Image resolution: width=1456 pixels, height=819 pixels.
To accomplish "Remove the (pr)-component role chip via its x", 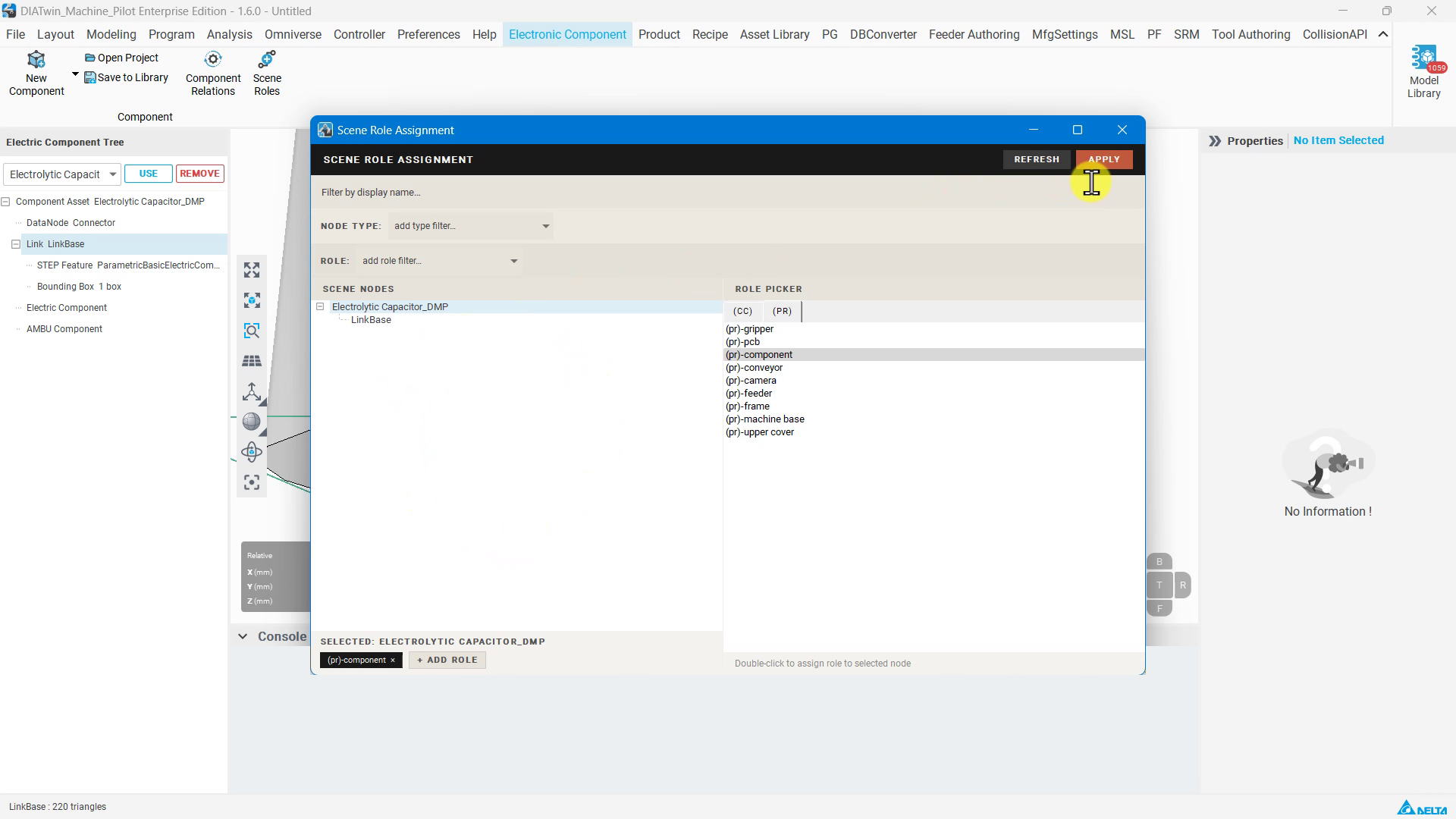I will (393, 661).
